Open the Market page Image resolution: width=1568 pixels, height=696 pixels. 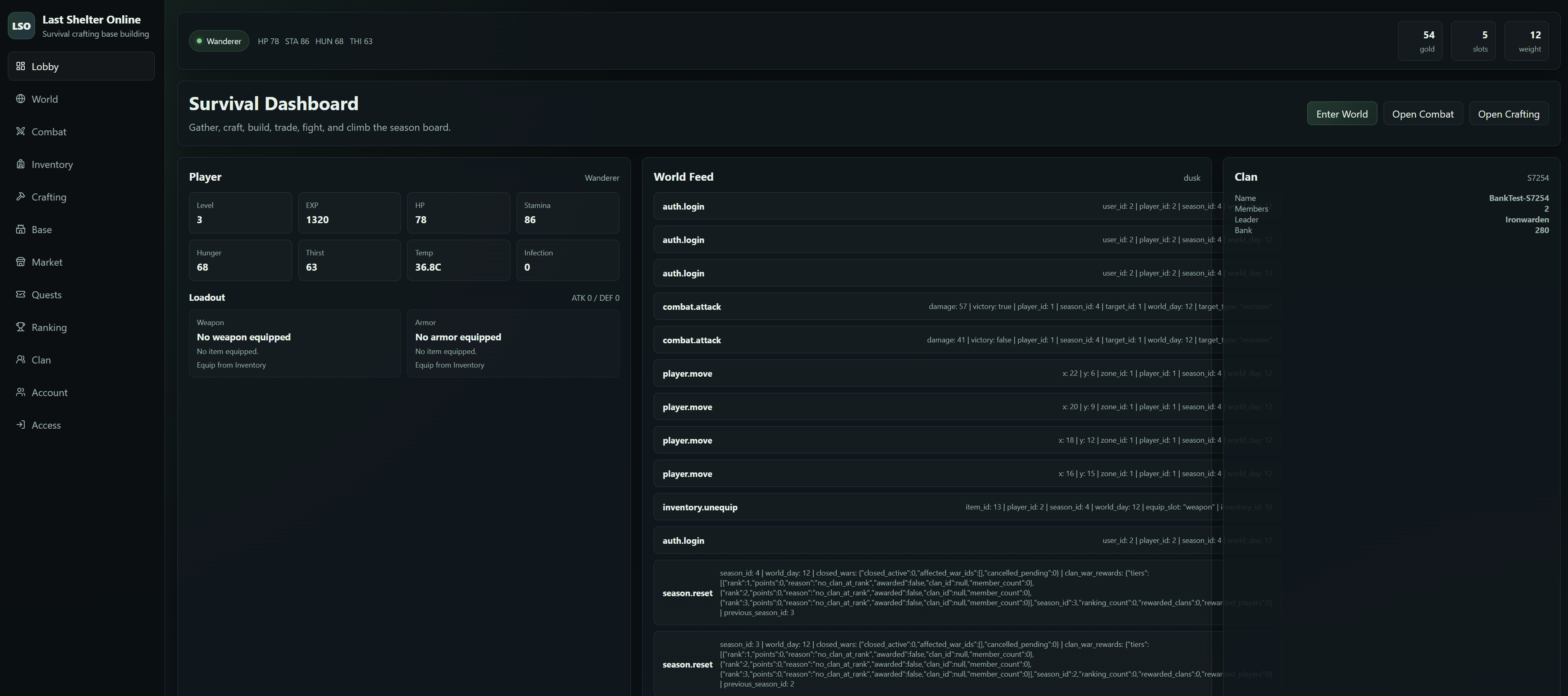click(81, 262)
